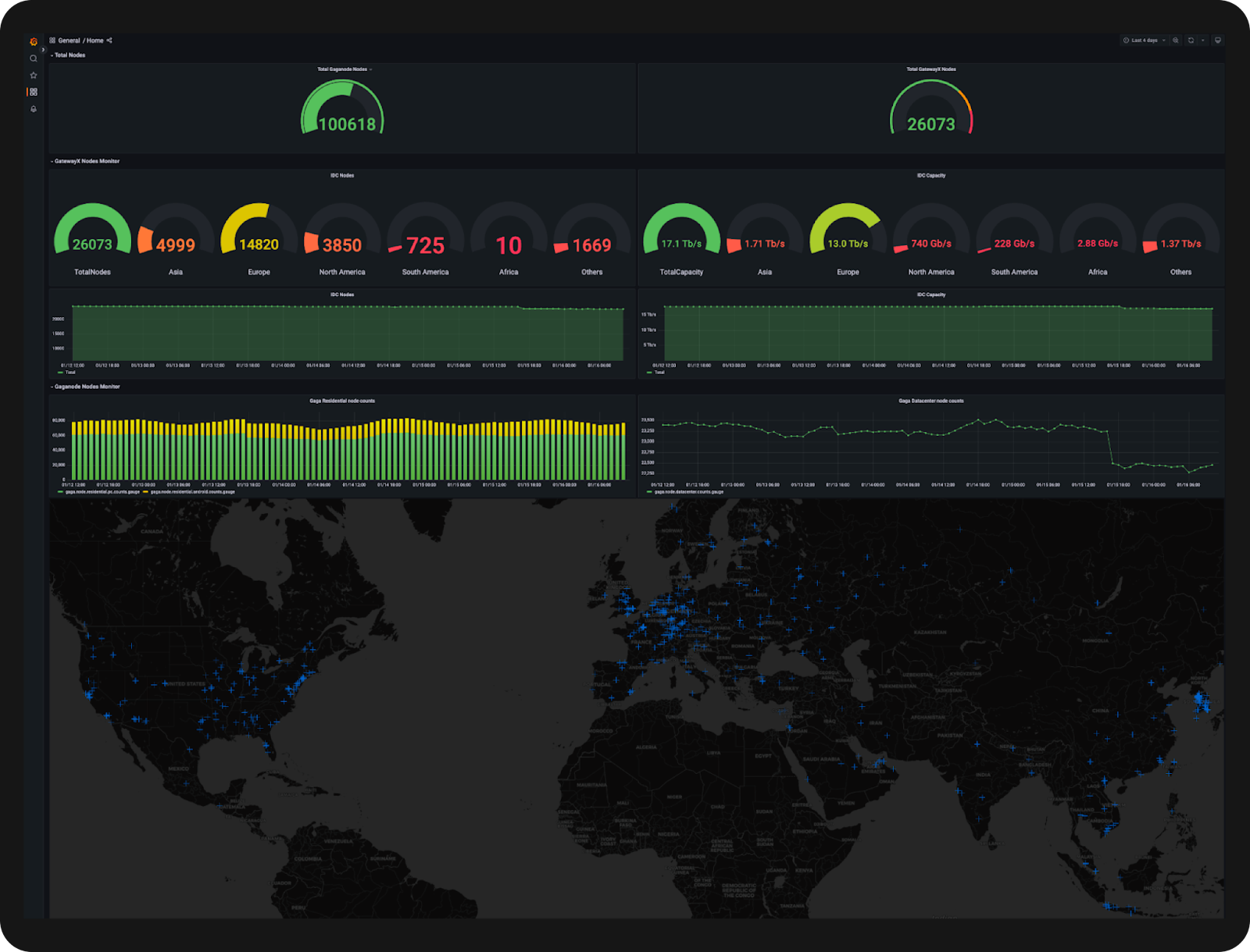
Task: Open the Gaga Datacenter node counts panel title
Action: (931, 401)
